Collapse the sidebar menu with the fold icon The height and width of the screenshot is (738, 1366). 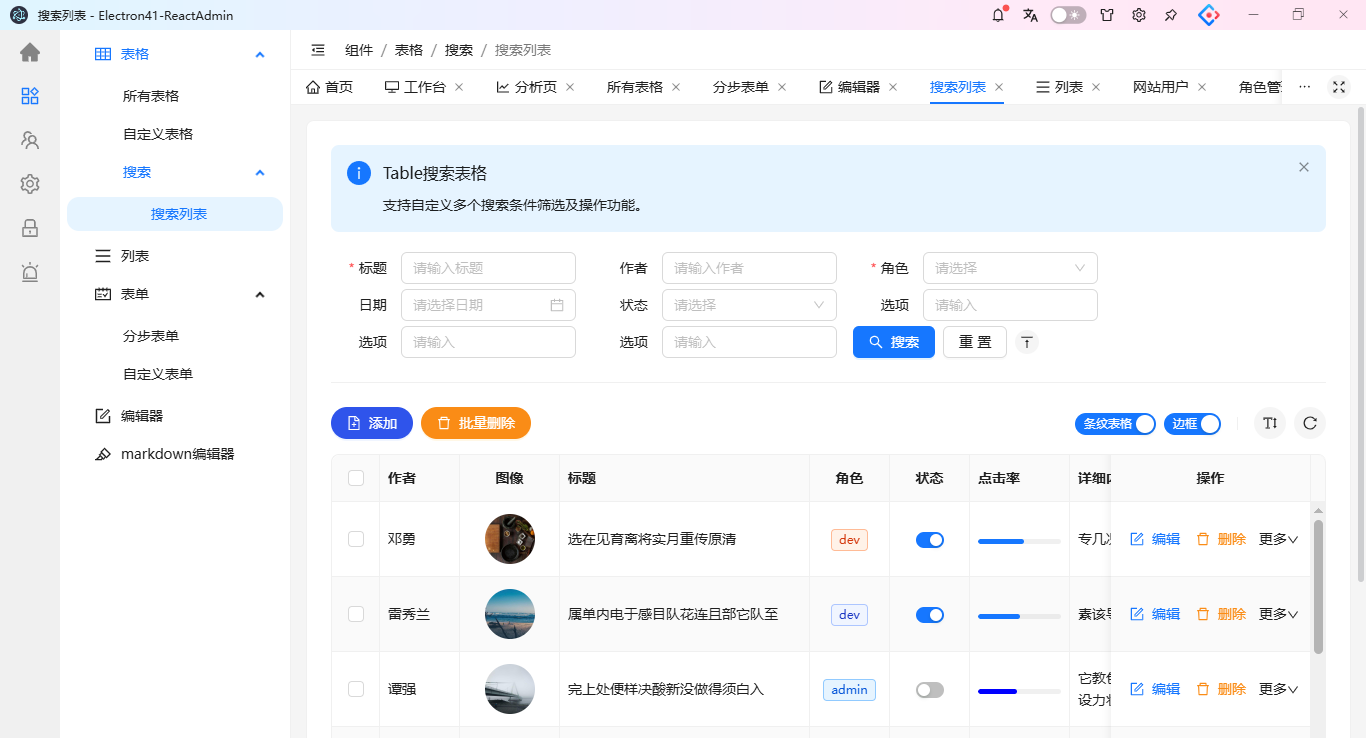(x=318, y=50)
